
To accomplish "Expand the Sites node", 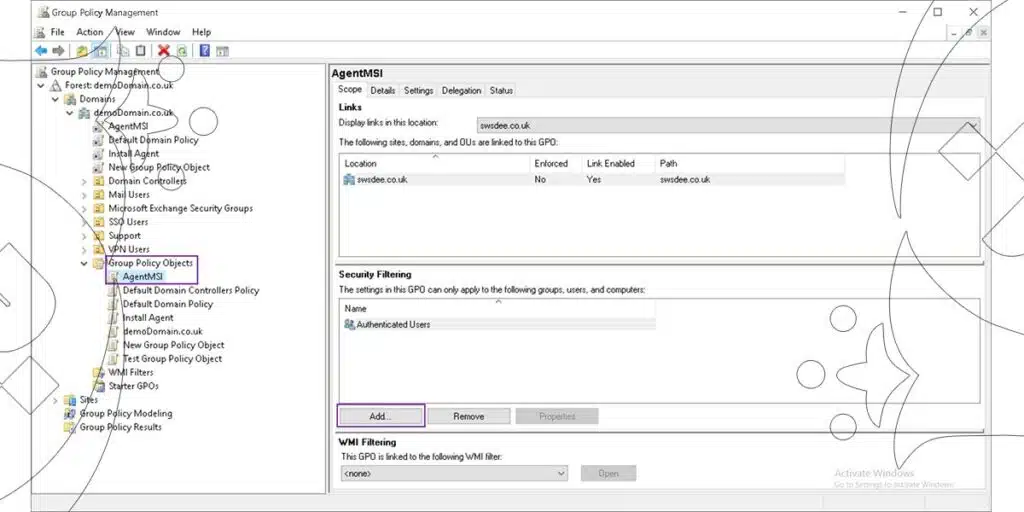I will [56, 400].
